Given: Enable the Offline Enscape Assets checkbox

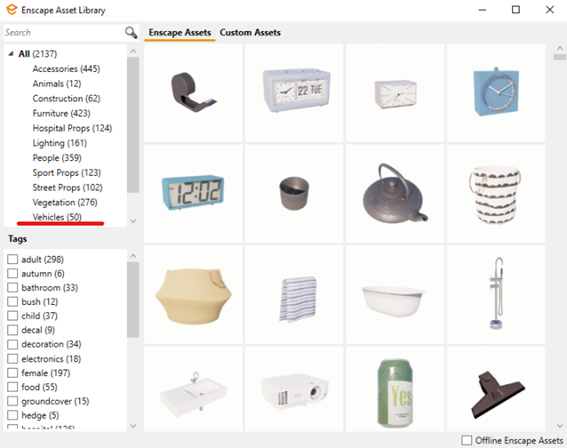Looking at the screenshot, I should click(466, 440).
